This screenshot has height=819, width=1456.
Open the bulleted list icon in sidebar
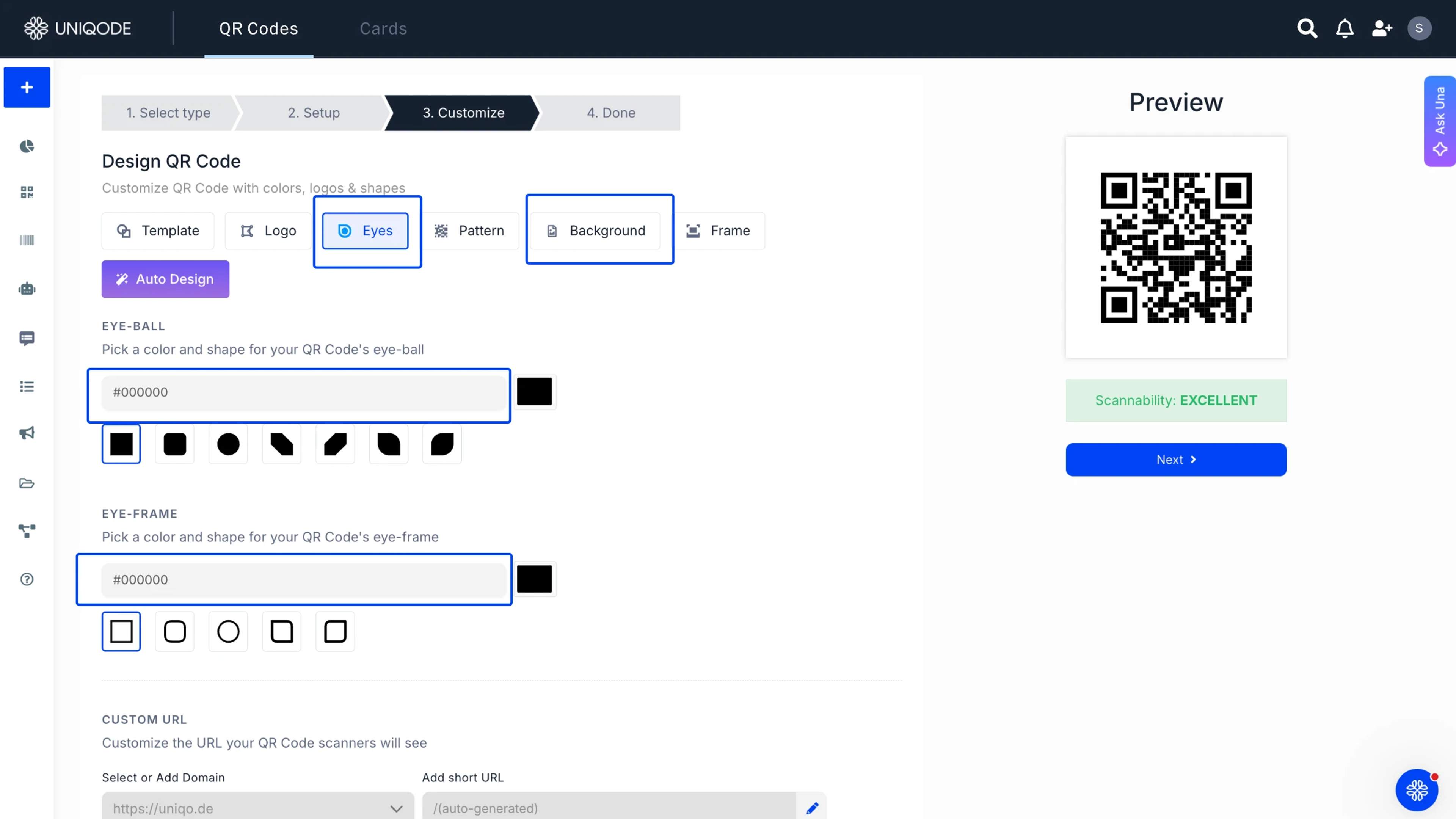[x=27, y=387]
